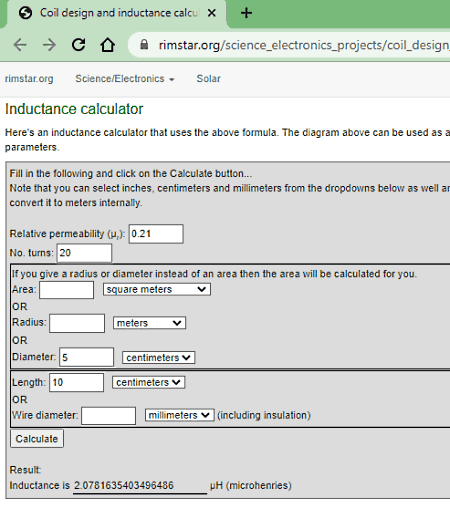Open the Solar menu item
The width and height of the screenshot is (450, 508).
point(208,79)
